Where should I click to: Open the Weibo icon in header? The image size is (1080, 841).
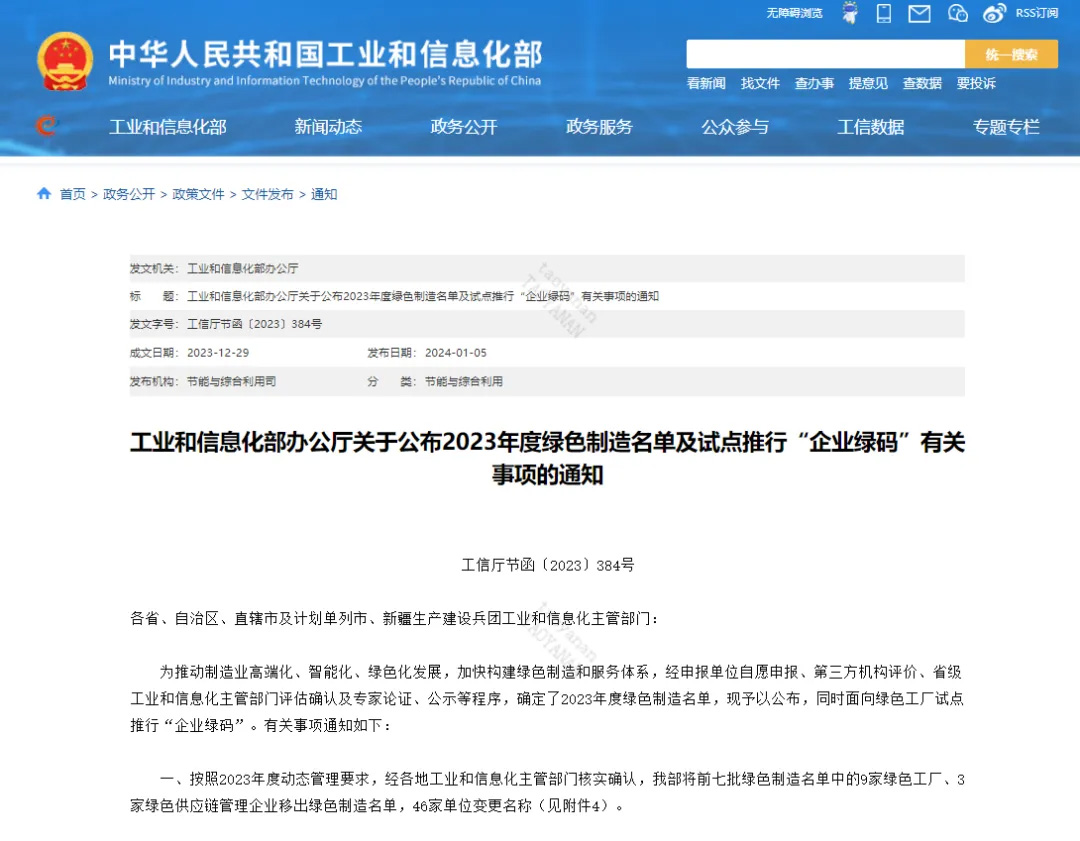pyautogui.click(x=994, y=13)
